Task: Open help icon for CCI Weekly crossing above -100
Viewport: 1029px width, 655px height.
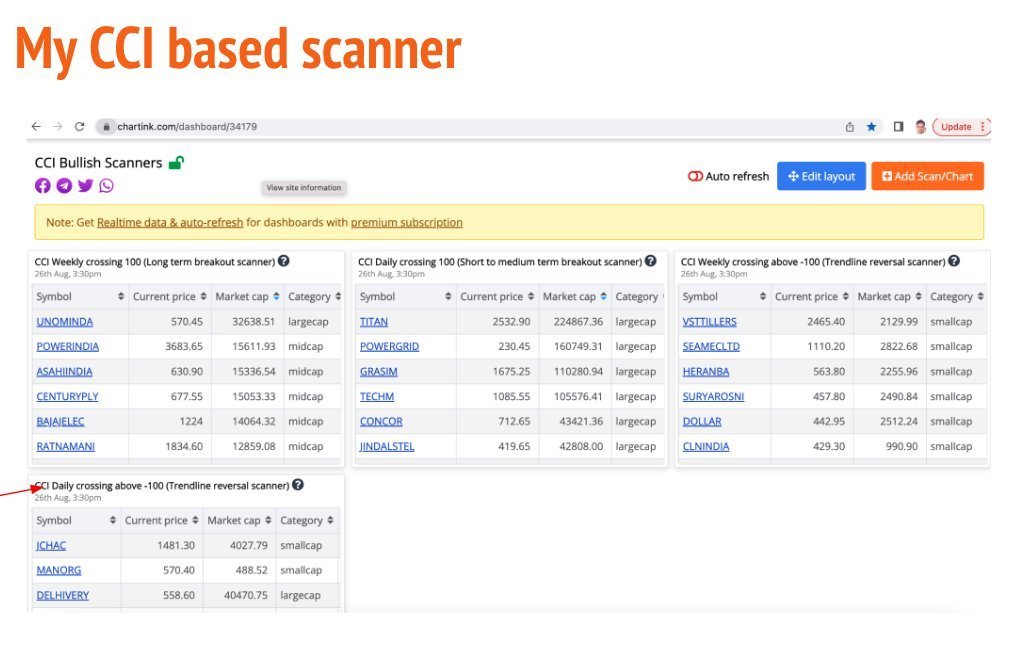Action: [954, 261]
